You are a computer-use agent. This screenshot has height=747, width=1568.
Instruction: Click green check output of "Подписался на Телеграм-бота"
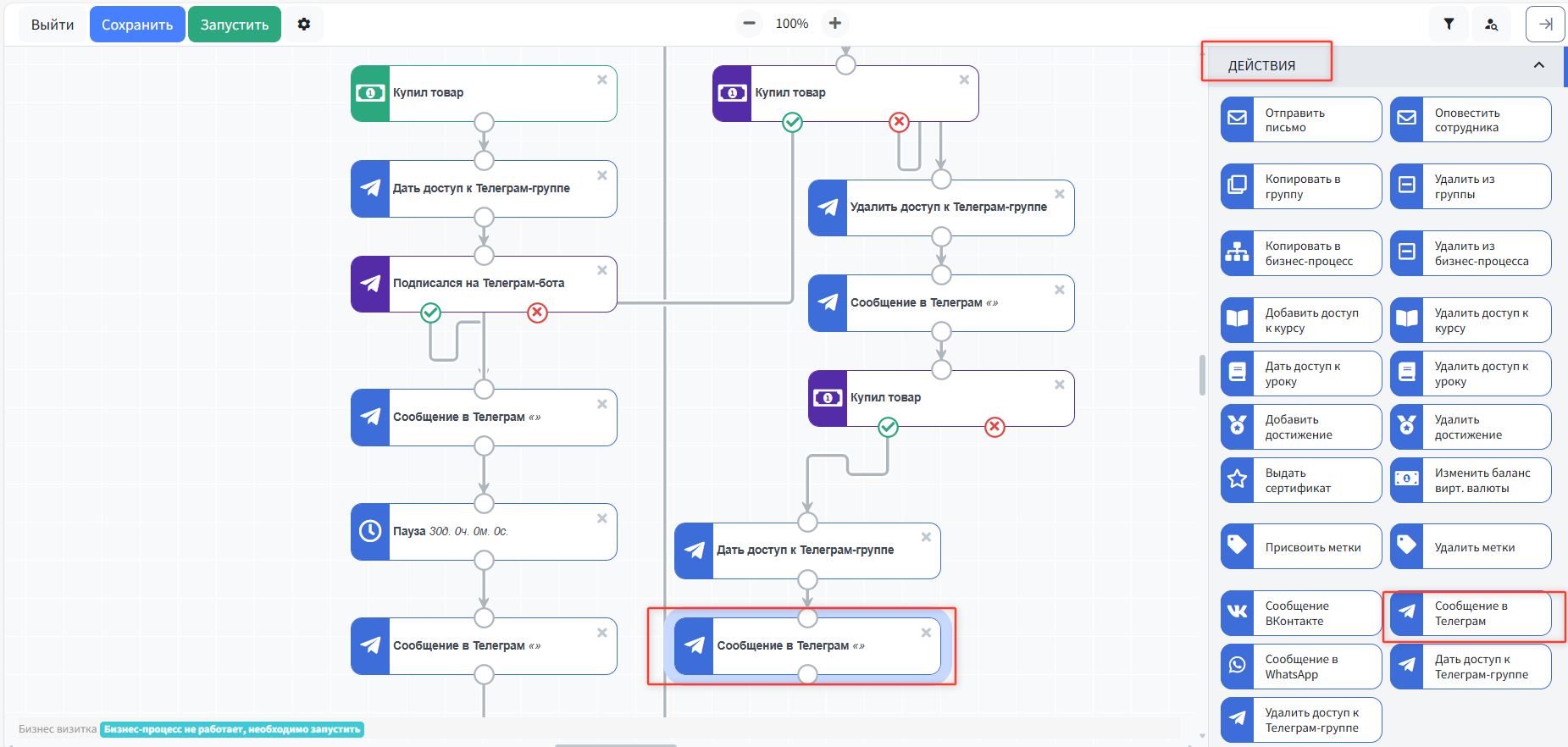pos(430,313)
